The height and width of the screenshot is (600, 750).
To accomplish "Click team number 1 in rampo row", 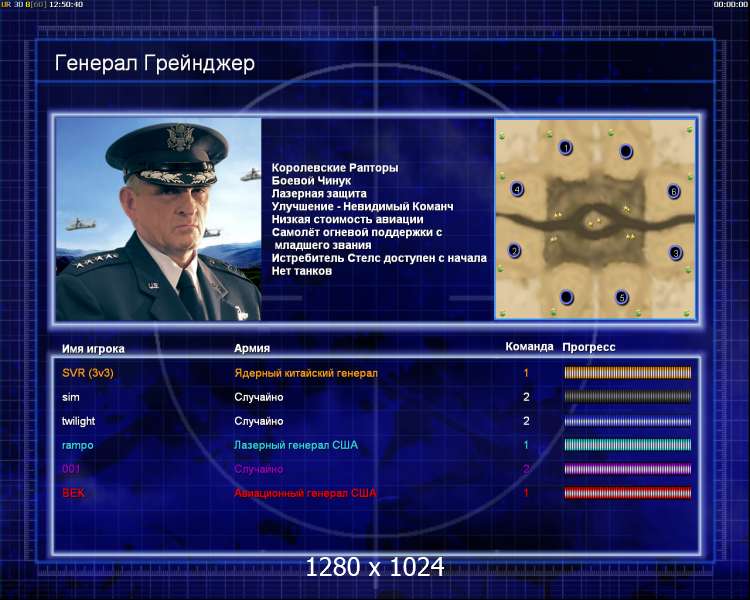I will [526, 445].
